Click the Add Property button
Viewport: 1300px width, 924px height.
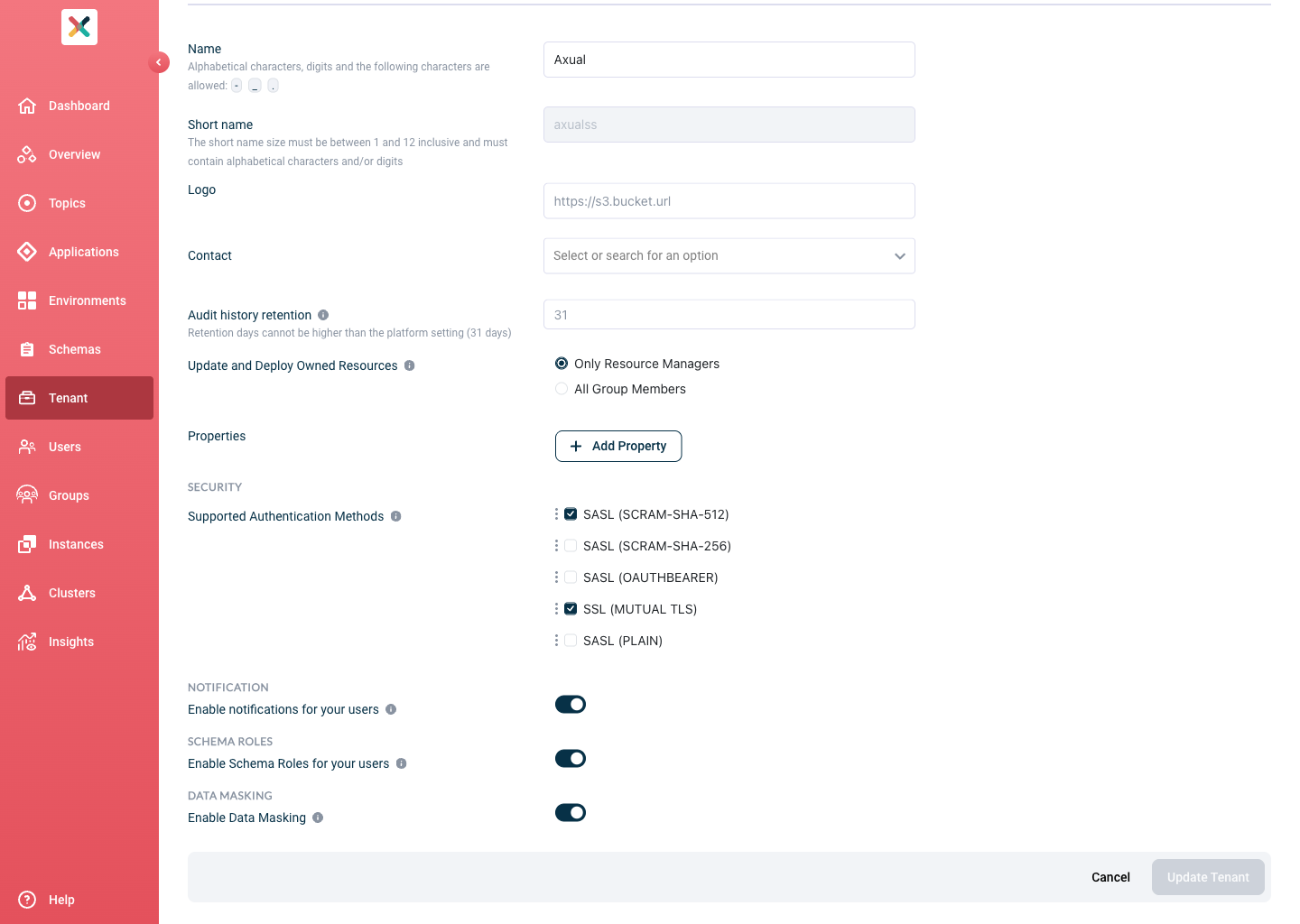point(618,446)
